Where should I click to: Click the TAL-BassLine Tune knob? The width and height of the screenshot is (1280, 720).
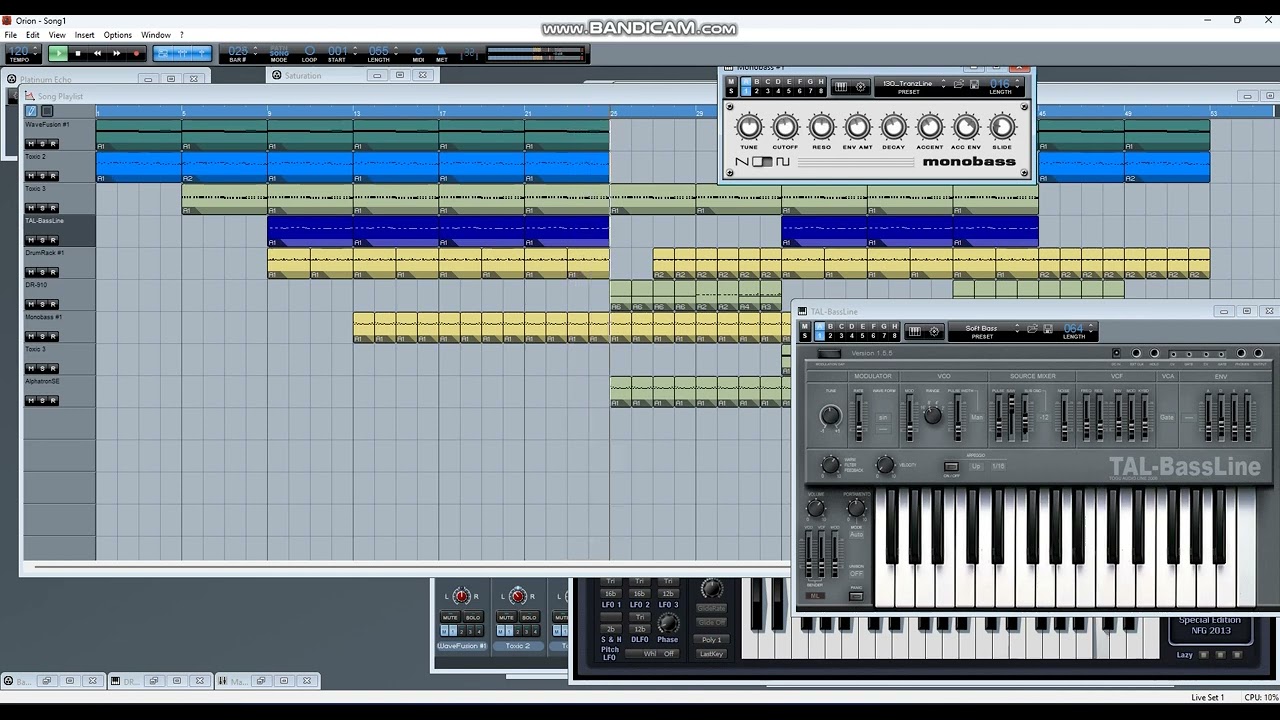coord(830,415)
